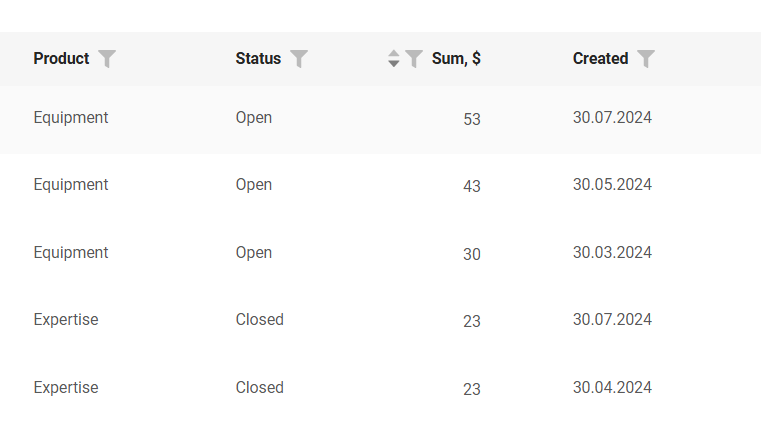Click the date 30.03.2024 cell
Viewport: 762px width, 421px height.
tap(612, 253)
